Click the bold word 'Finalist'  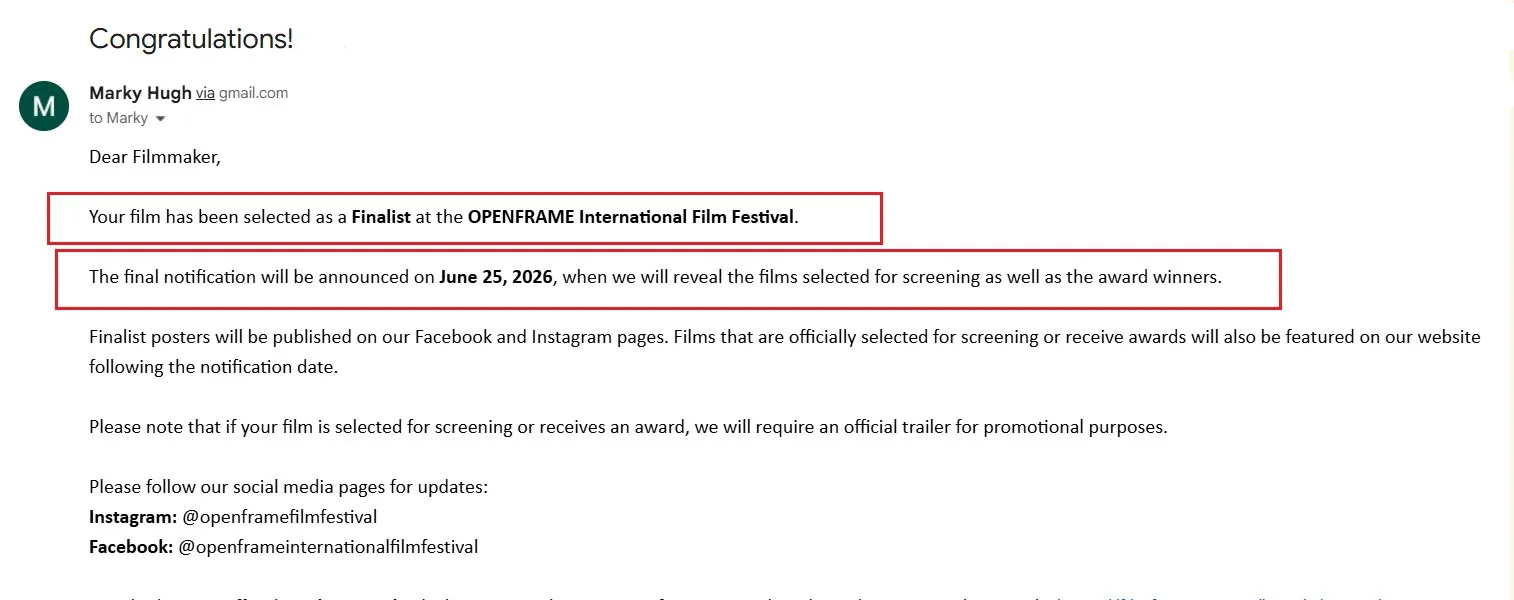(x=381, y=217)
